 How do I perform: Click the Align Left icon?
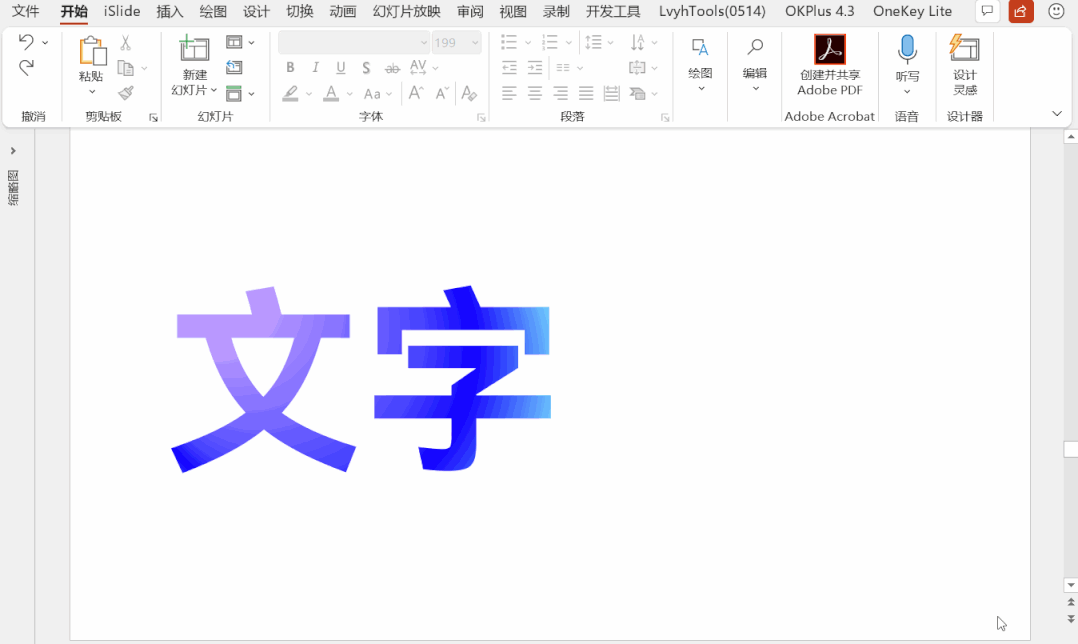(509, 93)
